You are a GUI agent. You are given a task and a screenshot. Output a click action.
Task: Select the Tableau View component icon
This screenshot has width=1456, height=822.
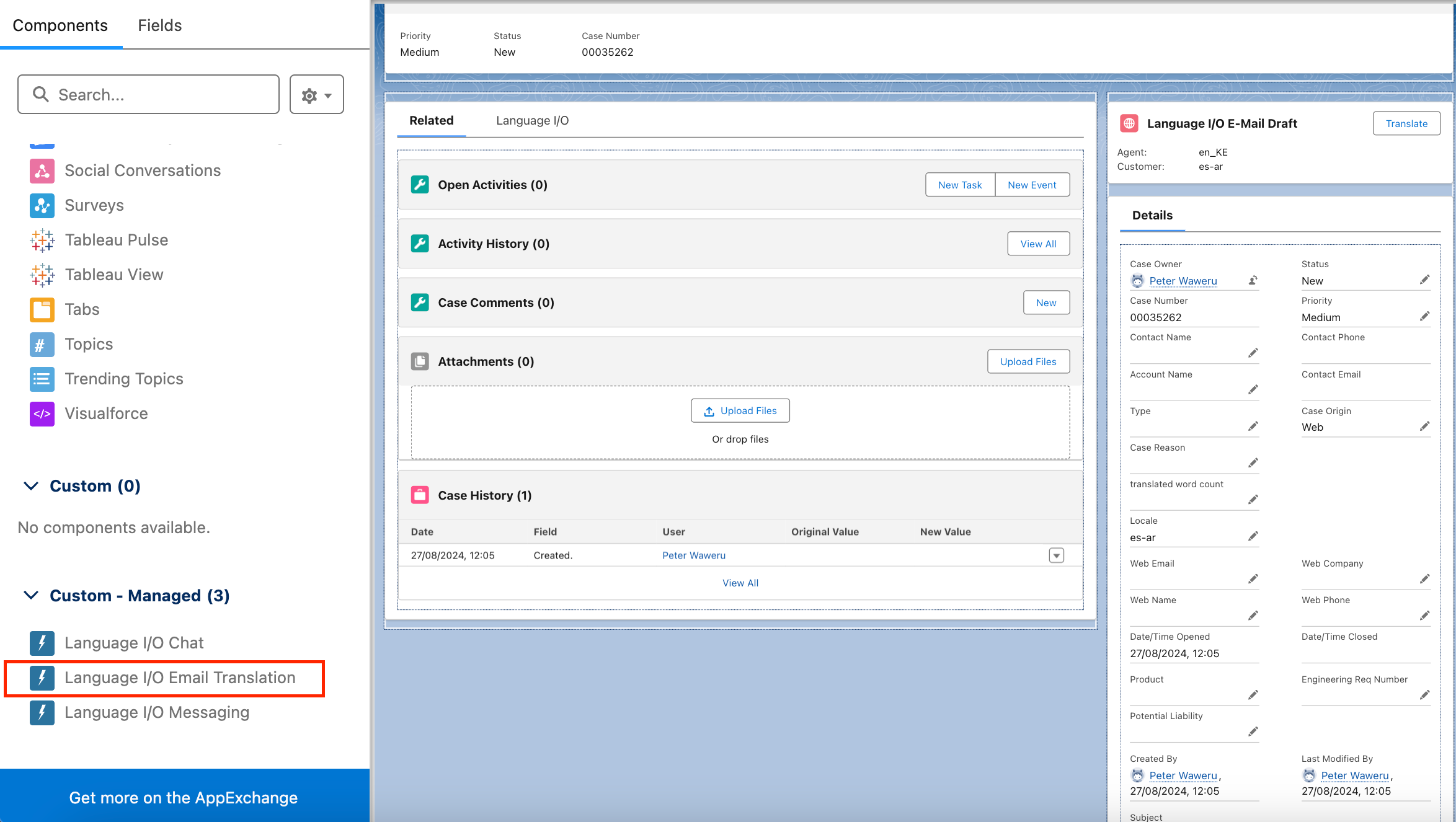click(x=42, y=275)
